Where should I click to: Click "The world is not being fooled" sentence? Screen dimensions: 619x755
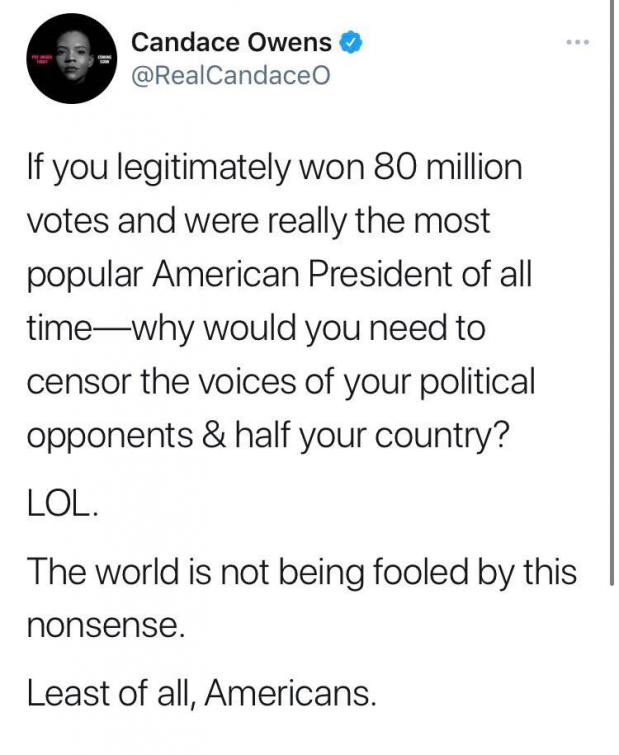click(247, 573)
